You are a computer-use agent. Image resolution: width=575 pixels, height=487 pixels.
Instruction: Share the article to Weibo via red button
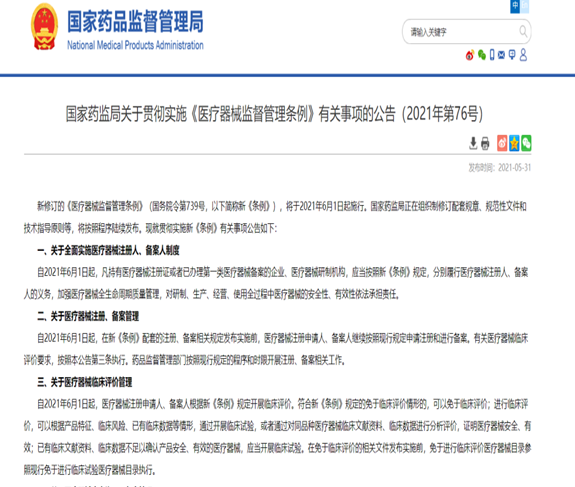point(502,143)
